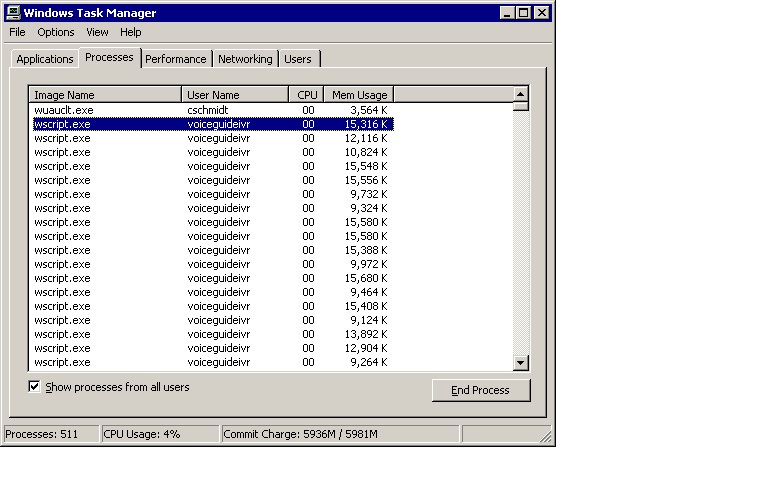Sort by the Image Name column header
The height and width of the screenshot is (480, 768).
(105, 95)
